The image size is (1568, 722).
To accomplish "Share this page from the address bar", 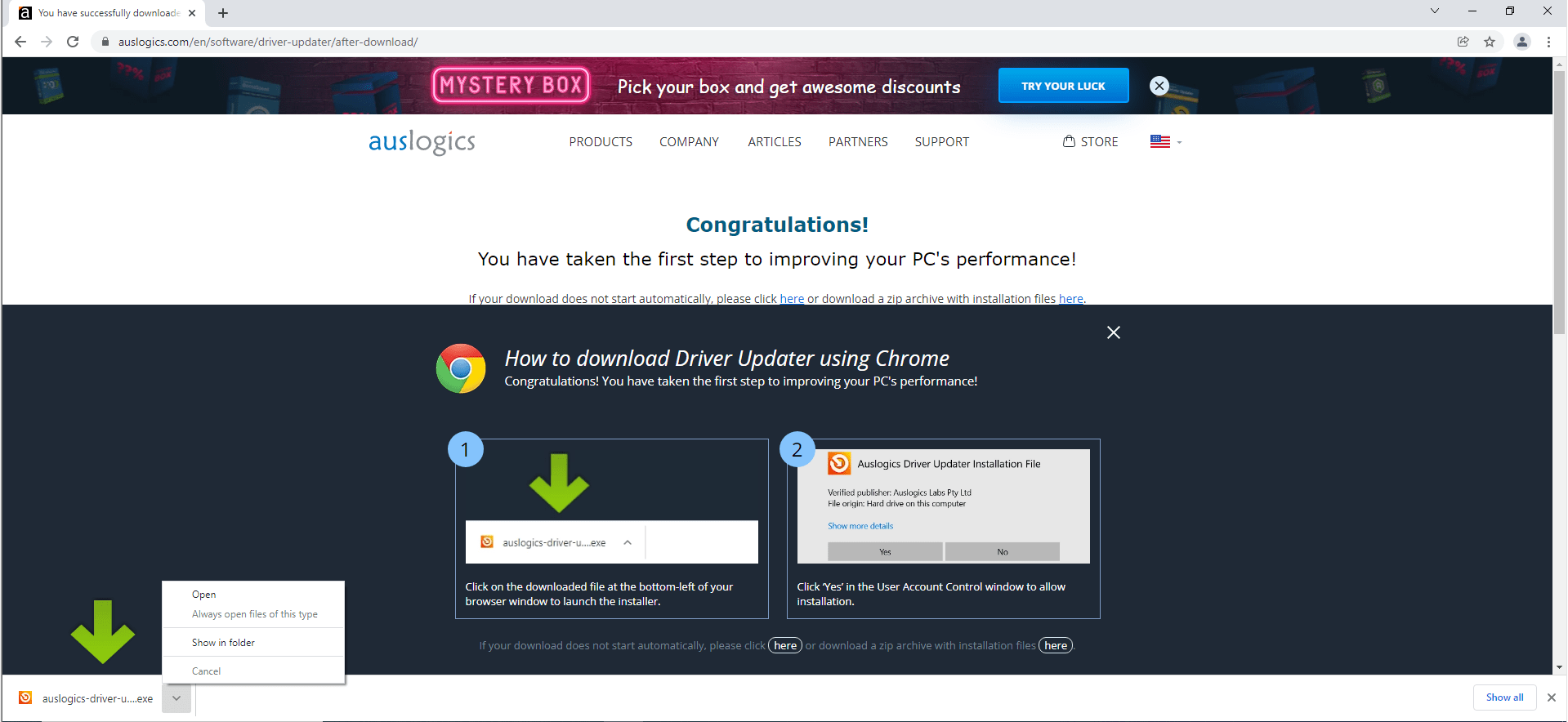I will (1463, 42).
